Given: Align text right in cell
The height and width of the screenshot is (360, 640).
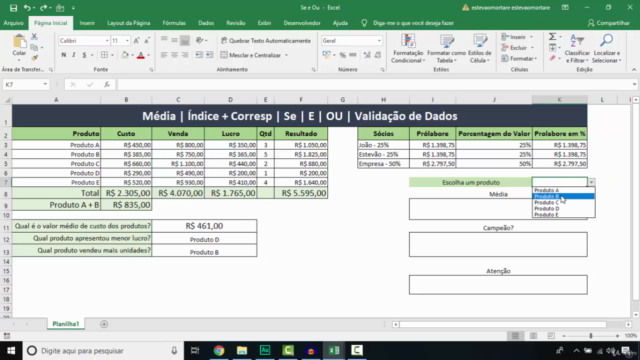Looking at the screenshot, I should 185,55.
